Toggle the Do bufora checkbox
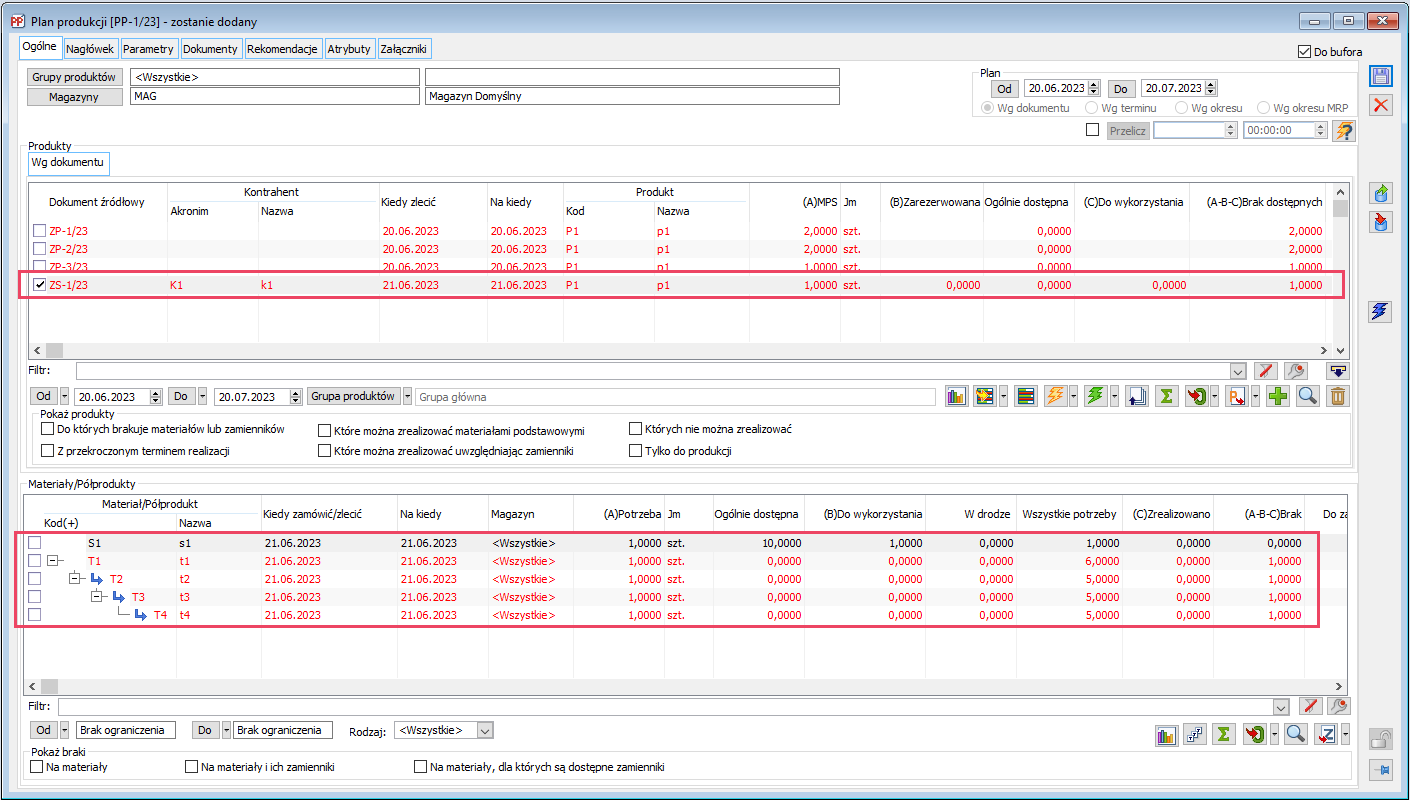The width and height of the screenshot is (1410, 800). point(1303,52)
